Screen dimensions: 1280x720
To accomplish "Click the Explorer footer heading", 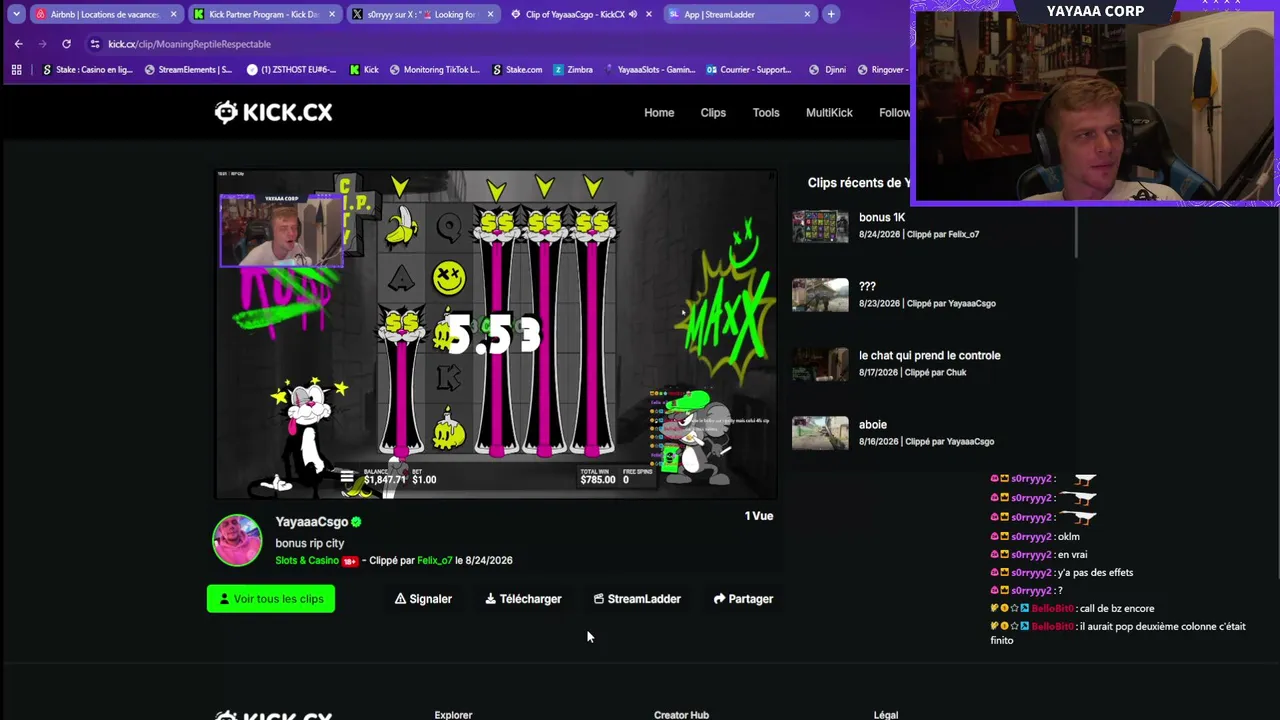I will [x=453, y=715].
